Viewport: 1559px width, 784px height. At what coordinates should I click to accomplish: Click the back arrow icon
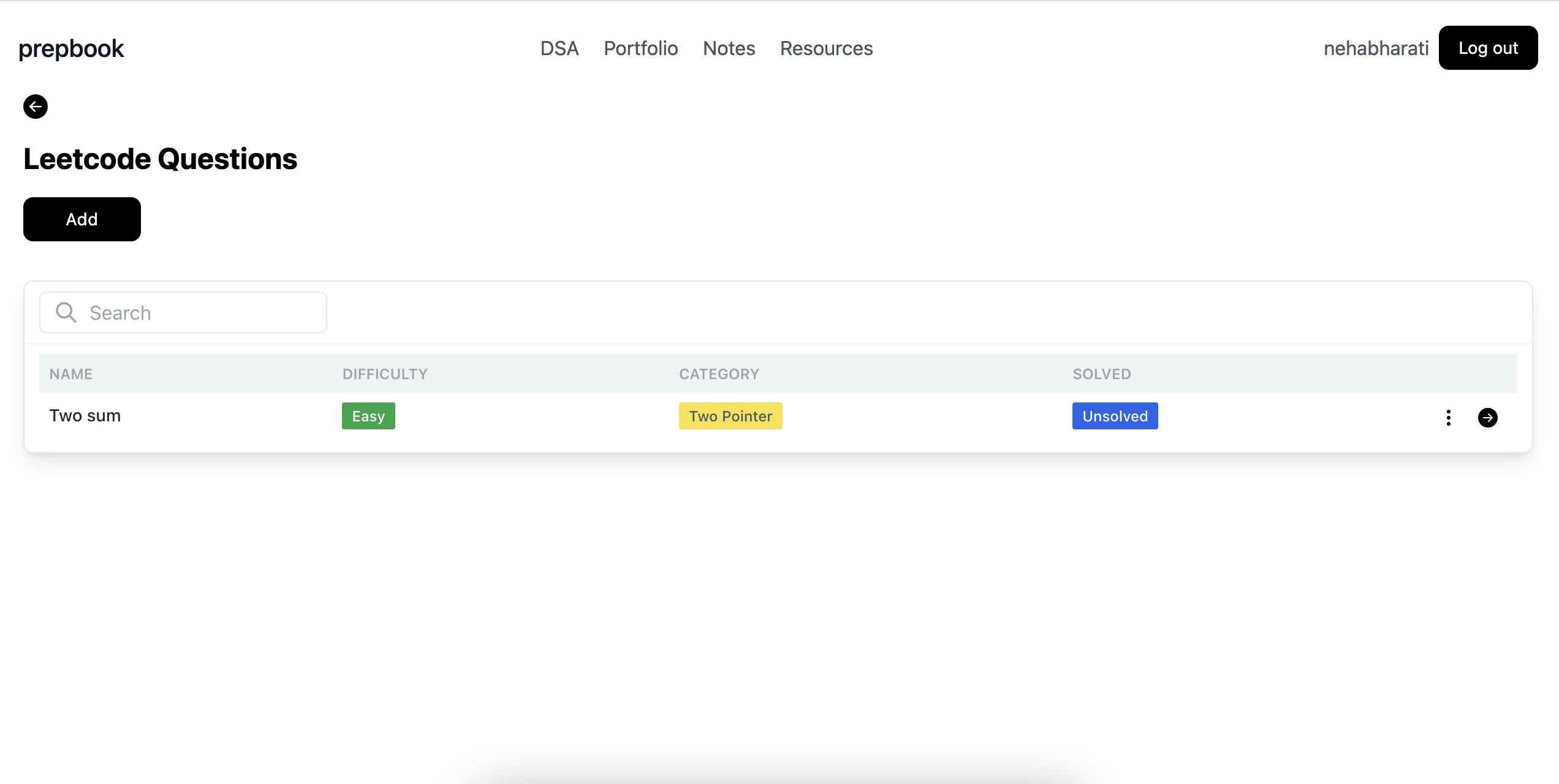[x=36, y=107]
